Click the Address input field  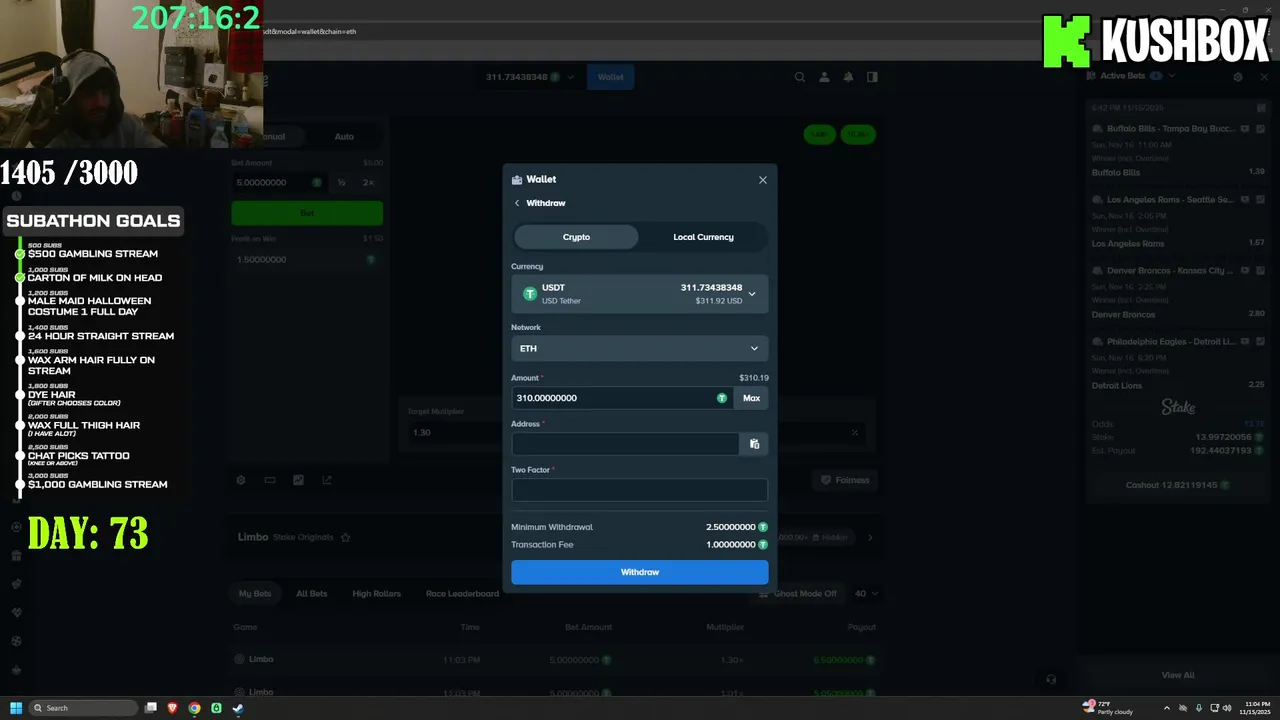[x=625, y=444]
